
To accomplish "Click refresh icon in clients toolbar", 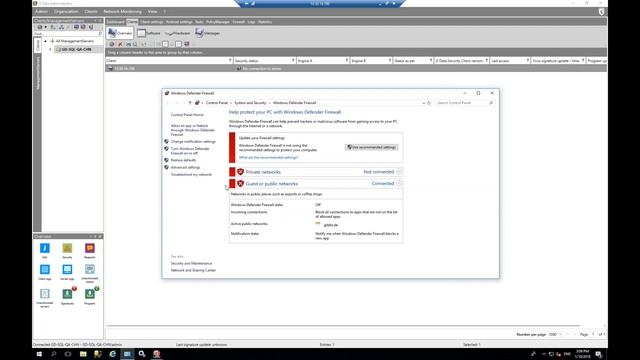I will 112,44.
